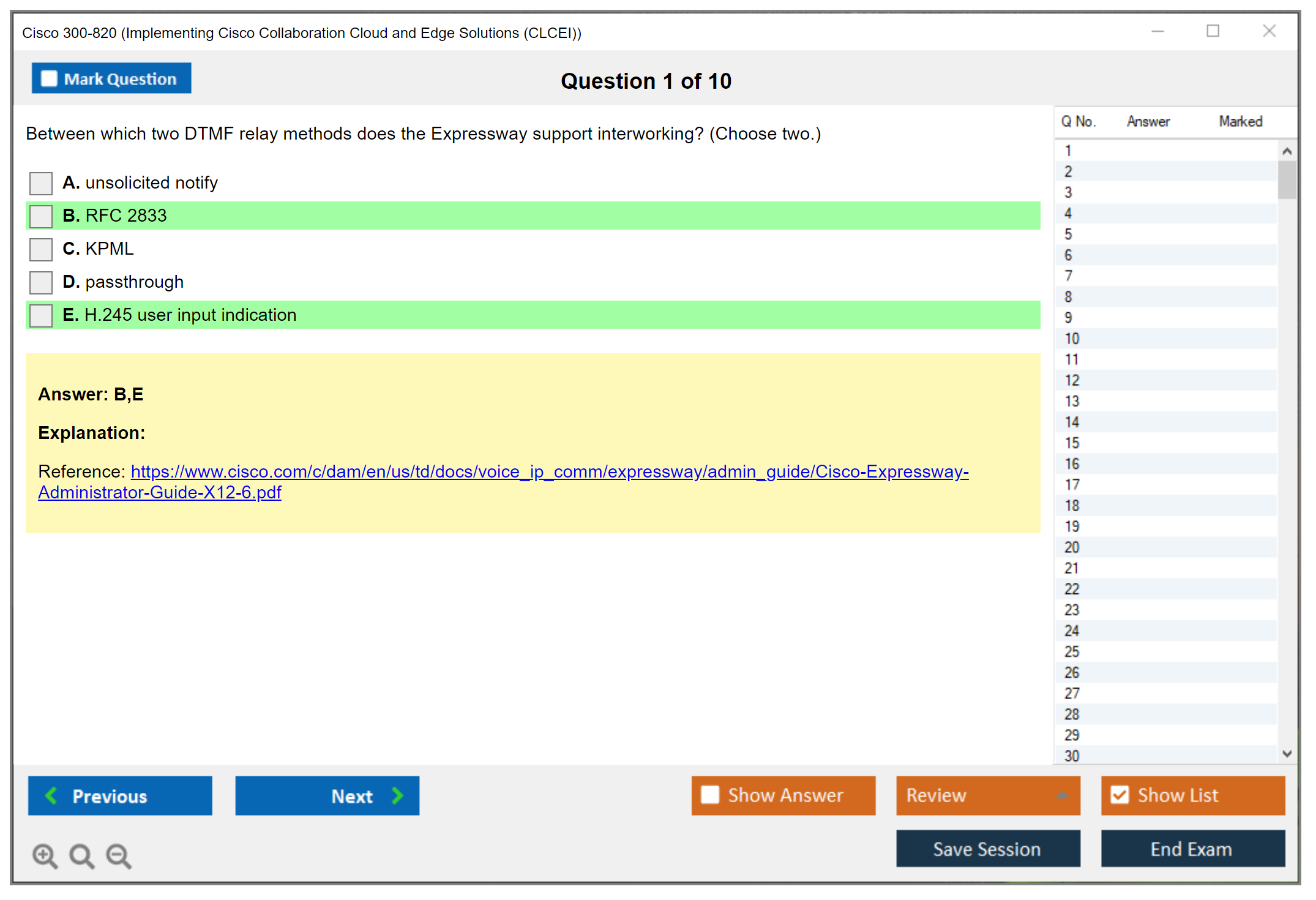
Task: Select option A unsolicited notify checkbox
Action: [41, 183]
